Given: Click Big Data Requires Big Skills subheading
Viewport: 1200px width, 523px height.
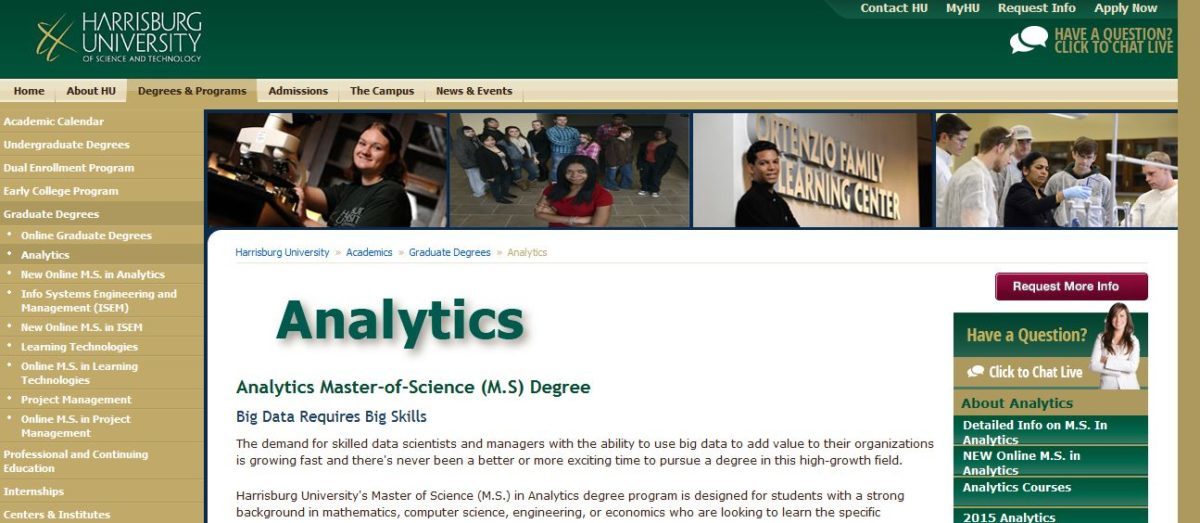Looking at the screenshot, I should [331, 416].
